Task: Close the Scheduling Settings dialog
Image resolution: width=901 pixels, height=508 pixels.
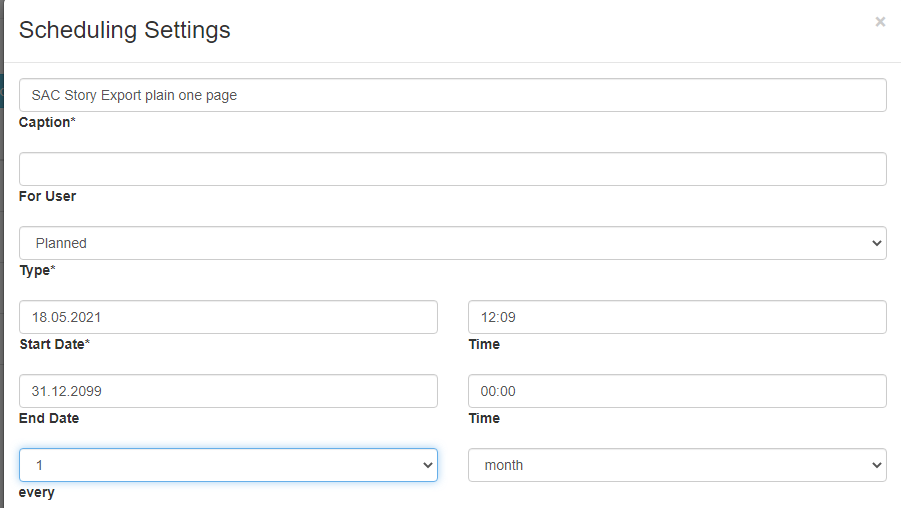Action: coord(880,22)
